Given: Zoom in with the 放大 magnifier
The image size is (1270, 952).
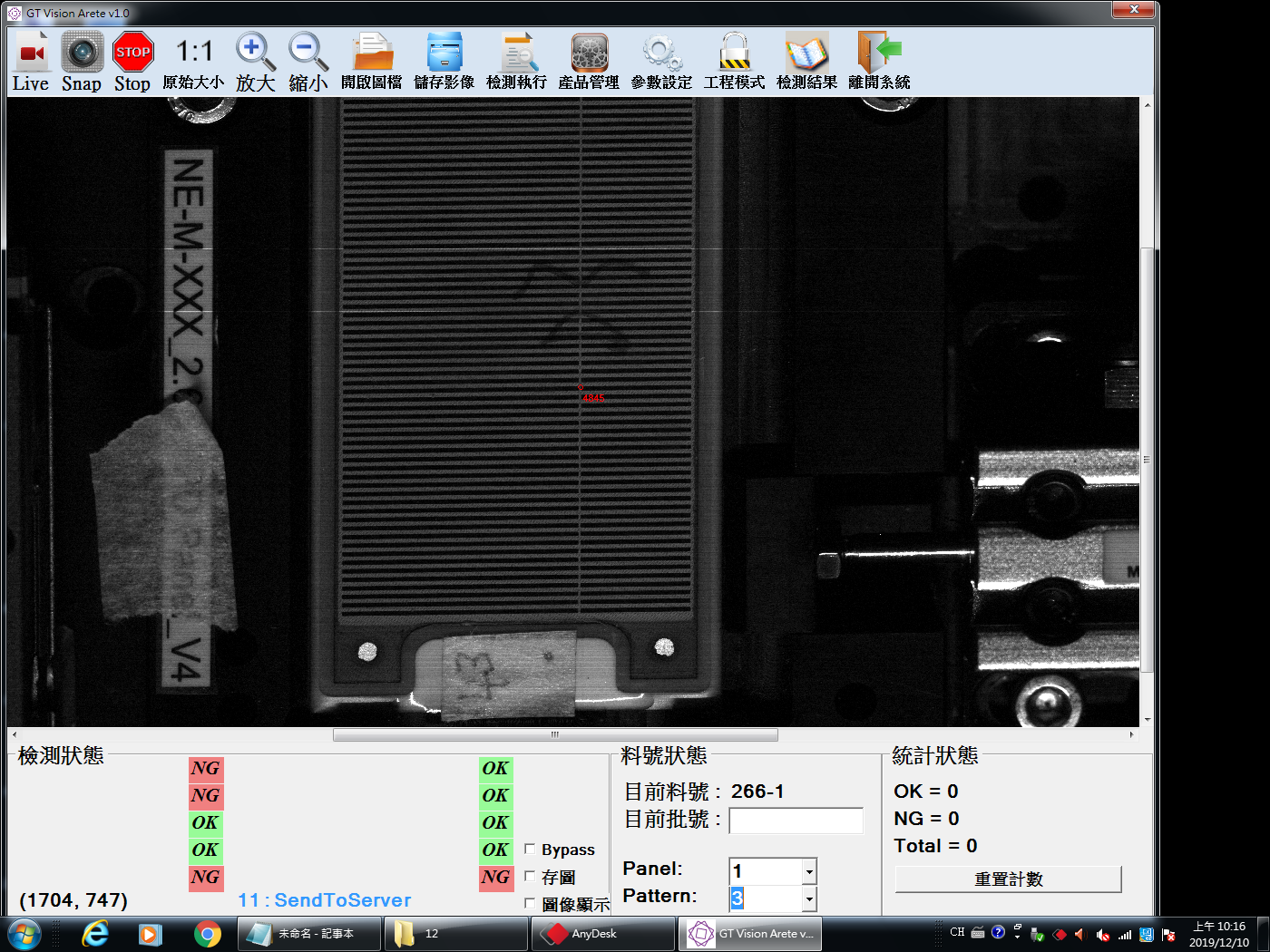Looking at the screenshot, I should point(255,62).
